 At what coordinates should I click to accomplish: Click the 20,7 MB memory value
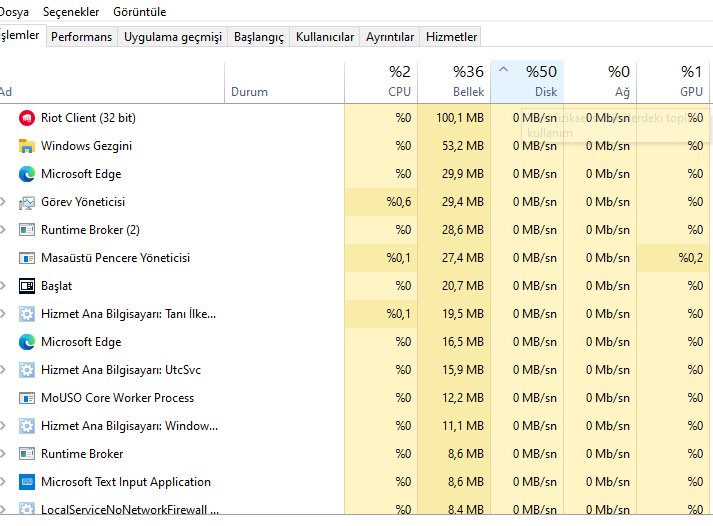462,286
